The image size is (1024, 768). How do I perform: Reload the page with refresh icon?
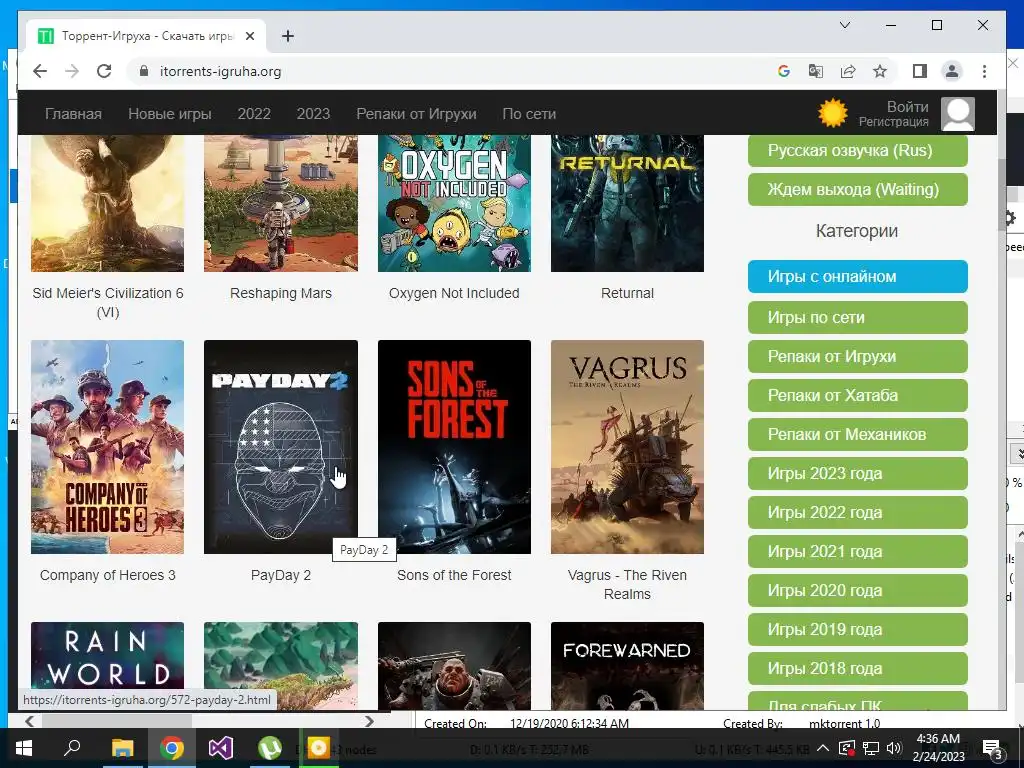(x=104, y=71)
